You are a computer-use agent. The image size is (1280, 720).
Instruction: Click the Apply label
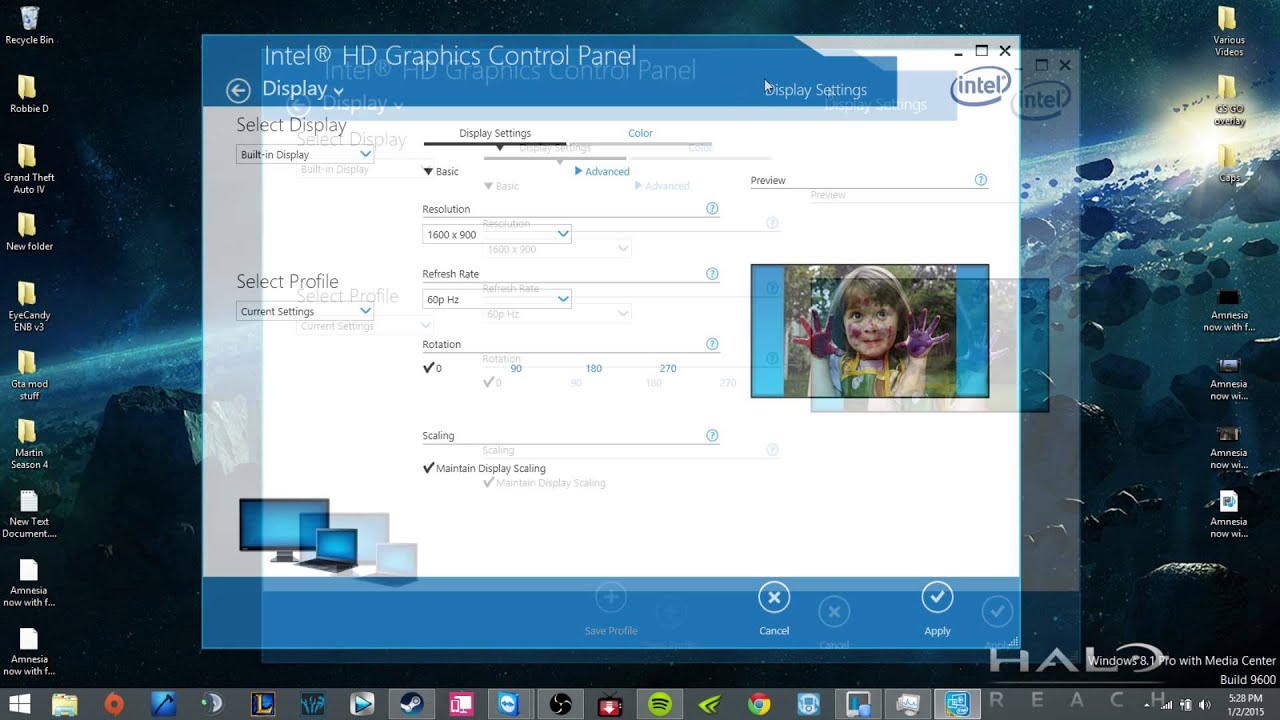tap(937, 631)
